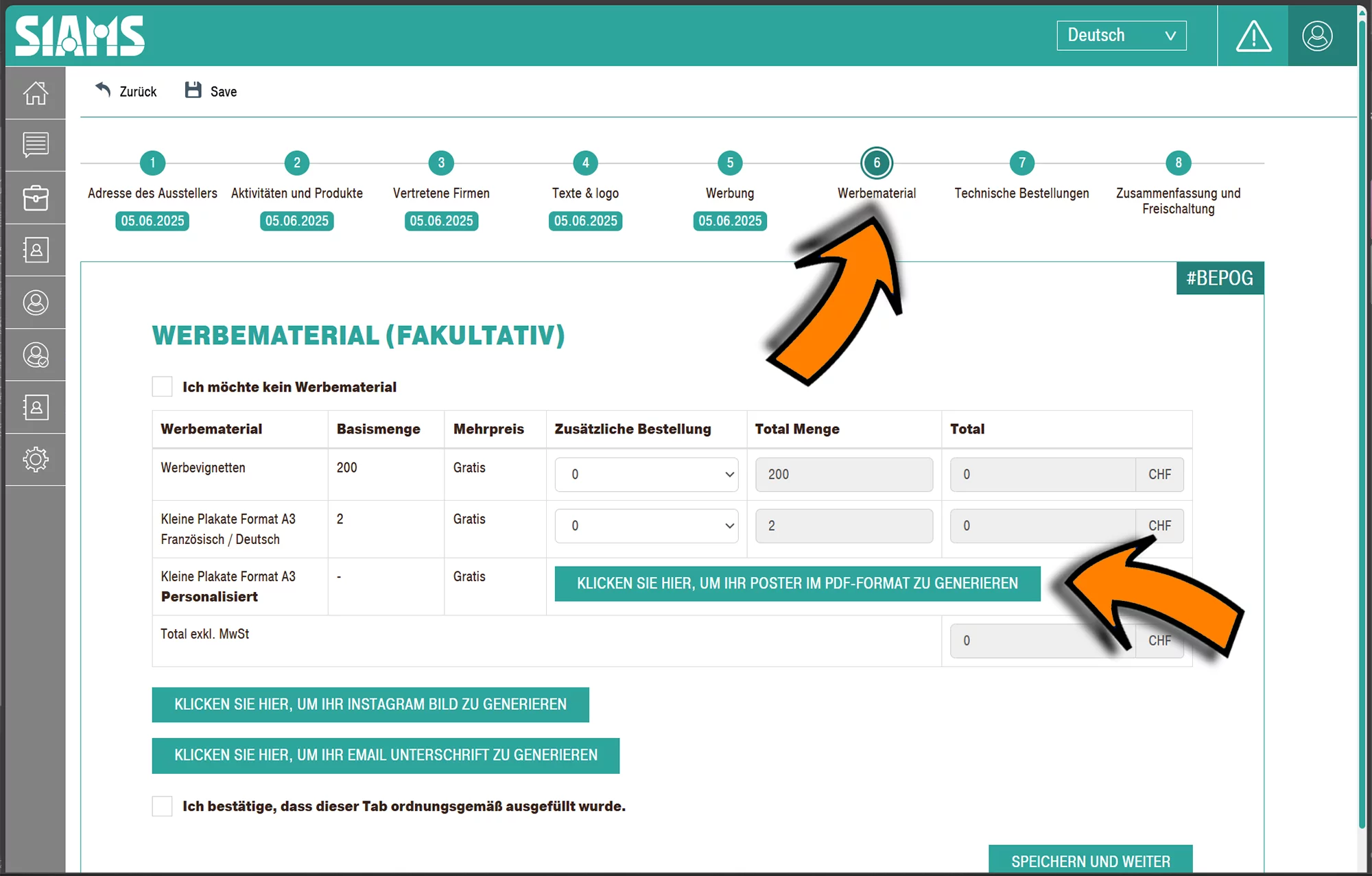Click the Save disk icon
The width and height of the screenshot is (1372, 876).
[x=193, y=91]
